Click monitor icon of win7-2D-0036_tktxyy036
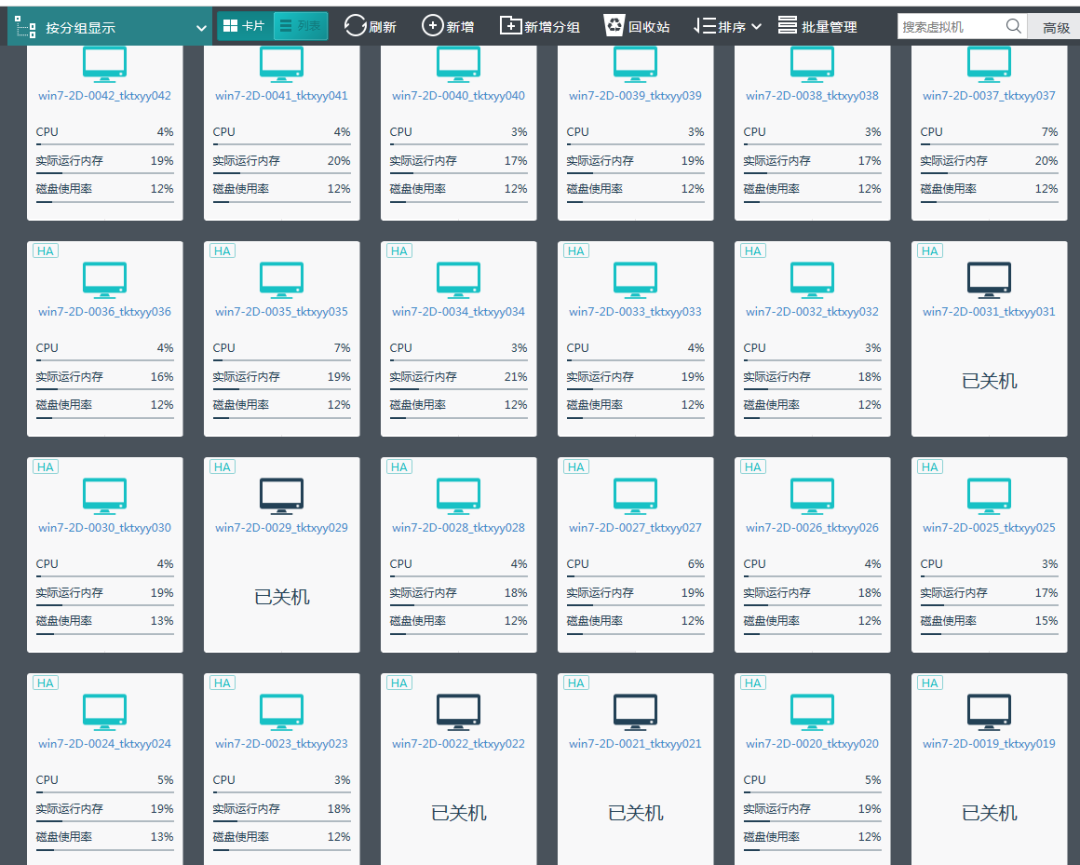Viewport: 1080px width, 865px height. (x=105, y=280)
